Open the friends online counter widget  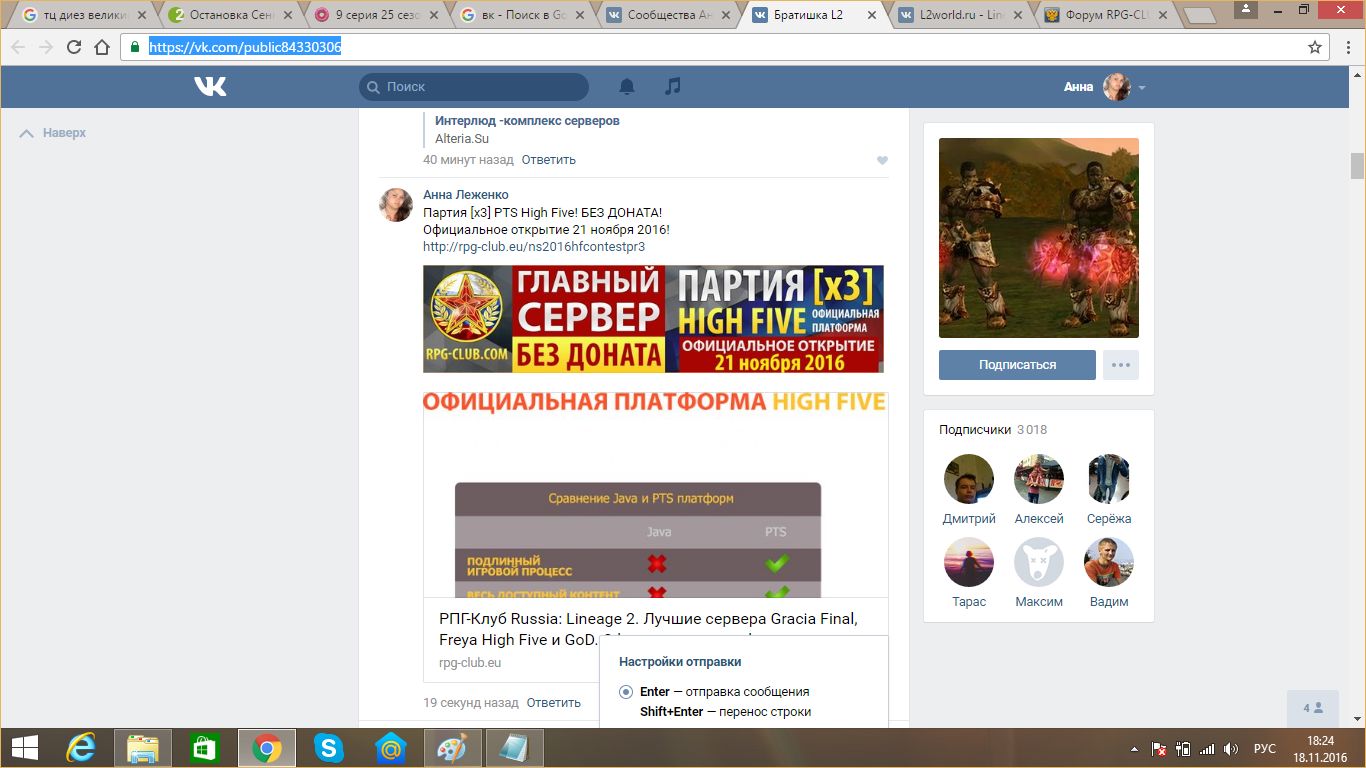(x=1313, y=708)
